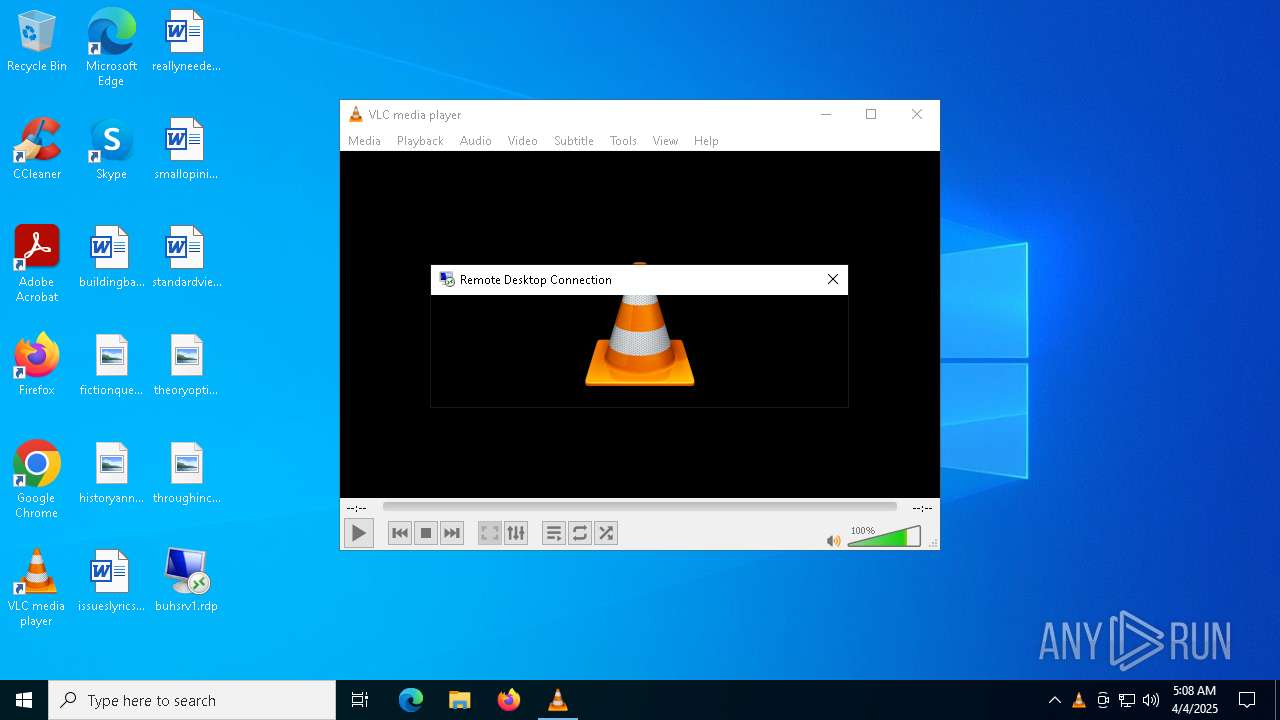
Task: Select the Microsoft Edge desktop shortcut
Action: [x=111, y=48]
